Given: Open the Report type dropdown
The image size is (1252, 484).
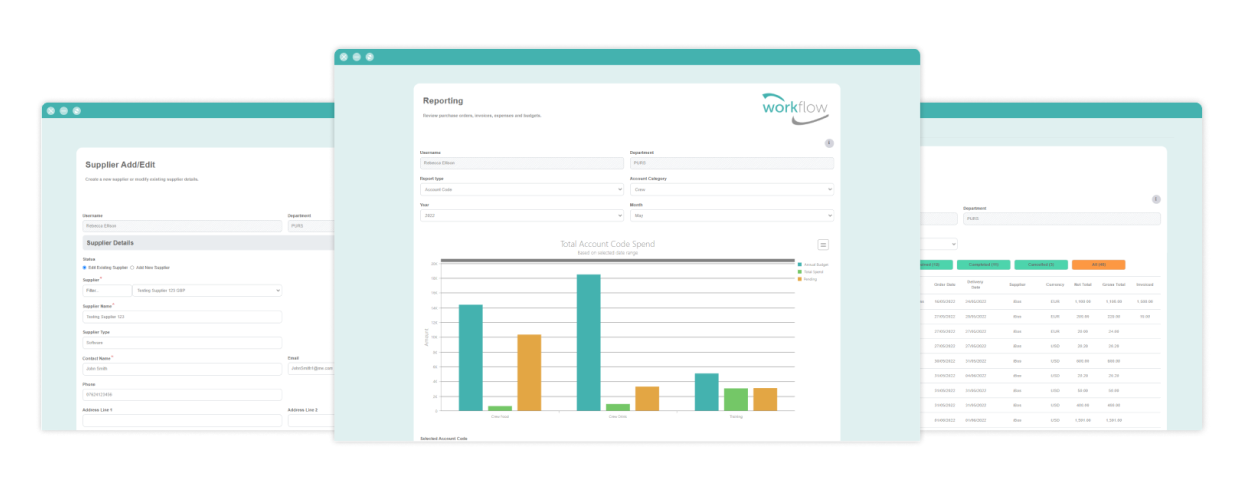Looking at the screenshot, I should point(521,189).
